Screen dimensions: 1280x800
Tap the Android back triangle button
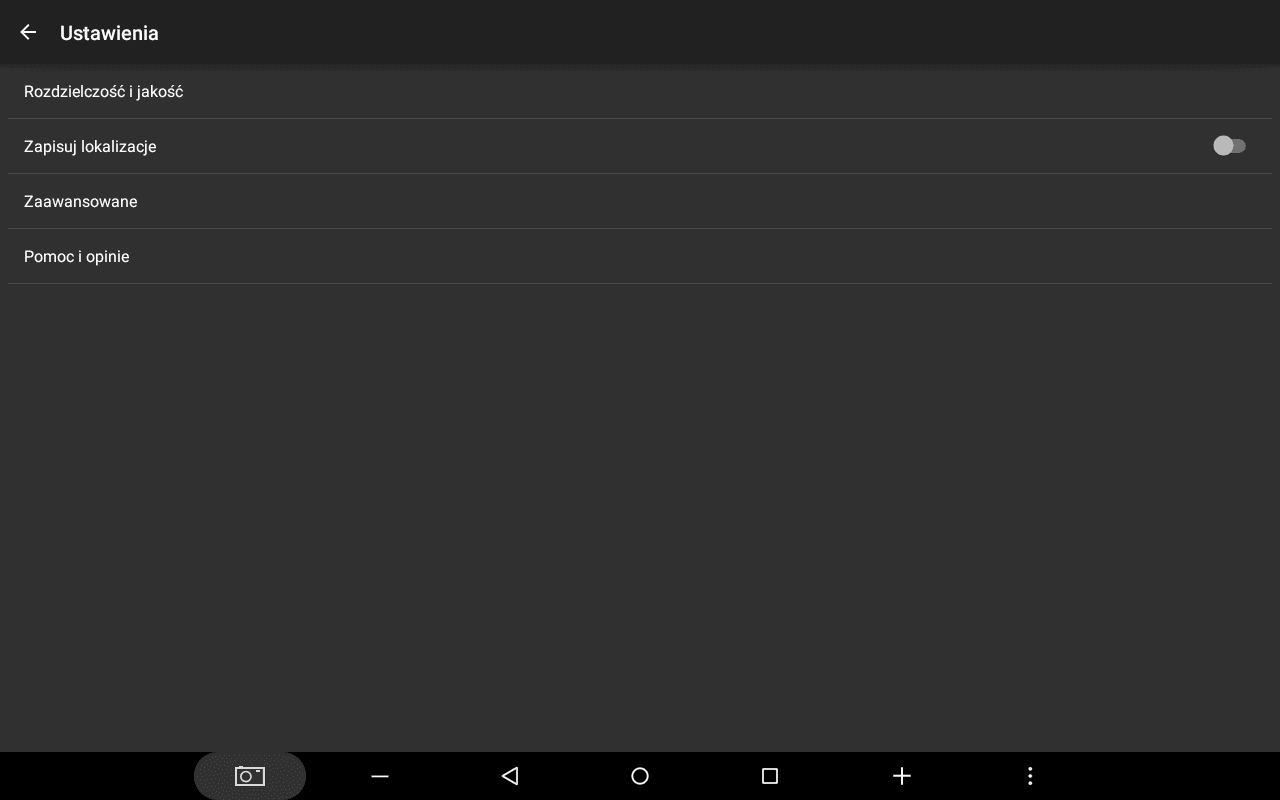point(510,776)
